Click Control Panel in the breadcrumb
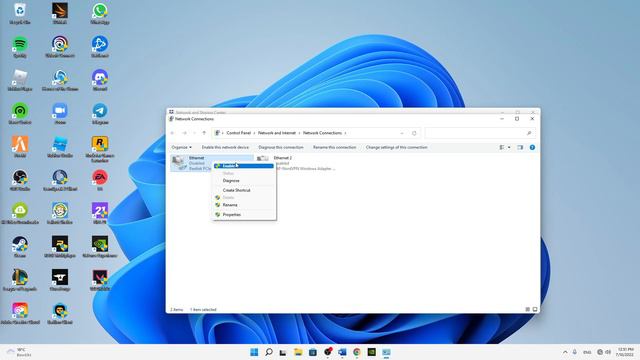Viewport: 640px width, 360px height. pos(238,133)
